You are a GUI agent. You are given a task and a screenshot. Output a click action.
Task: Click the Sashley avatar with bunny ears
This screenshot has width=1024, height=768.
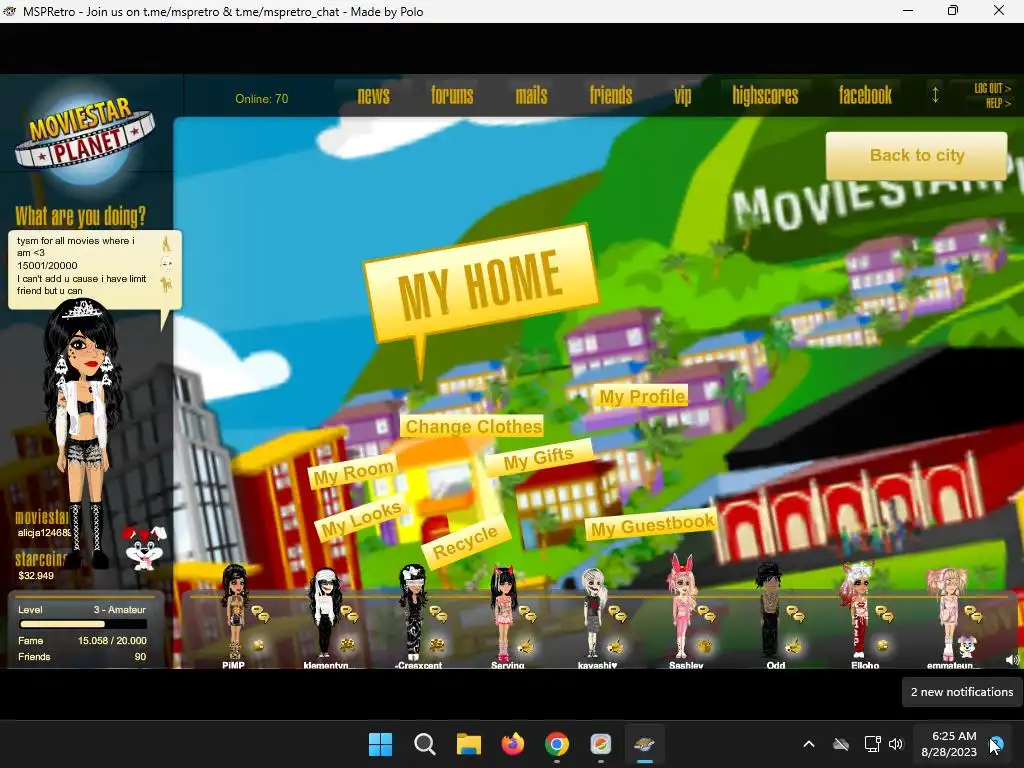pyautogui.click(x=682, y=607)
